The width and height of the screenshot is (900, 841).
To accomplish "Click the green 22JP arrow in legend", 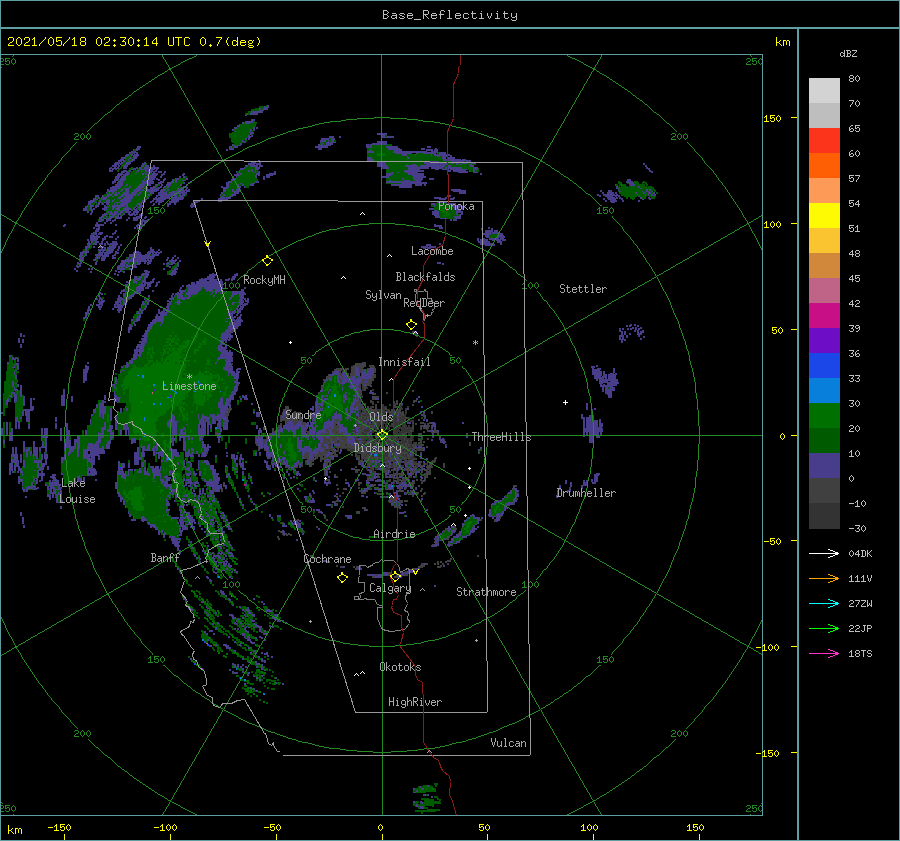I will pyautogui.click(x=824, y=629).
